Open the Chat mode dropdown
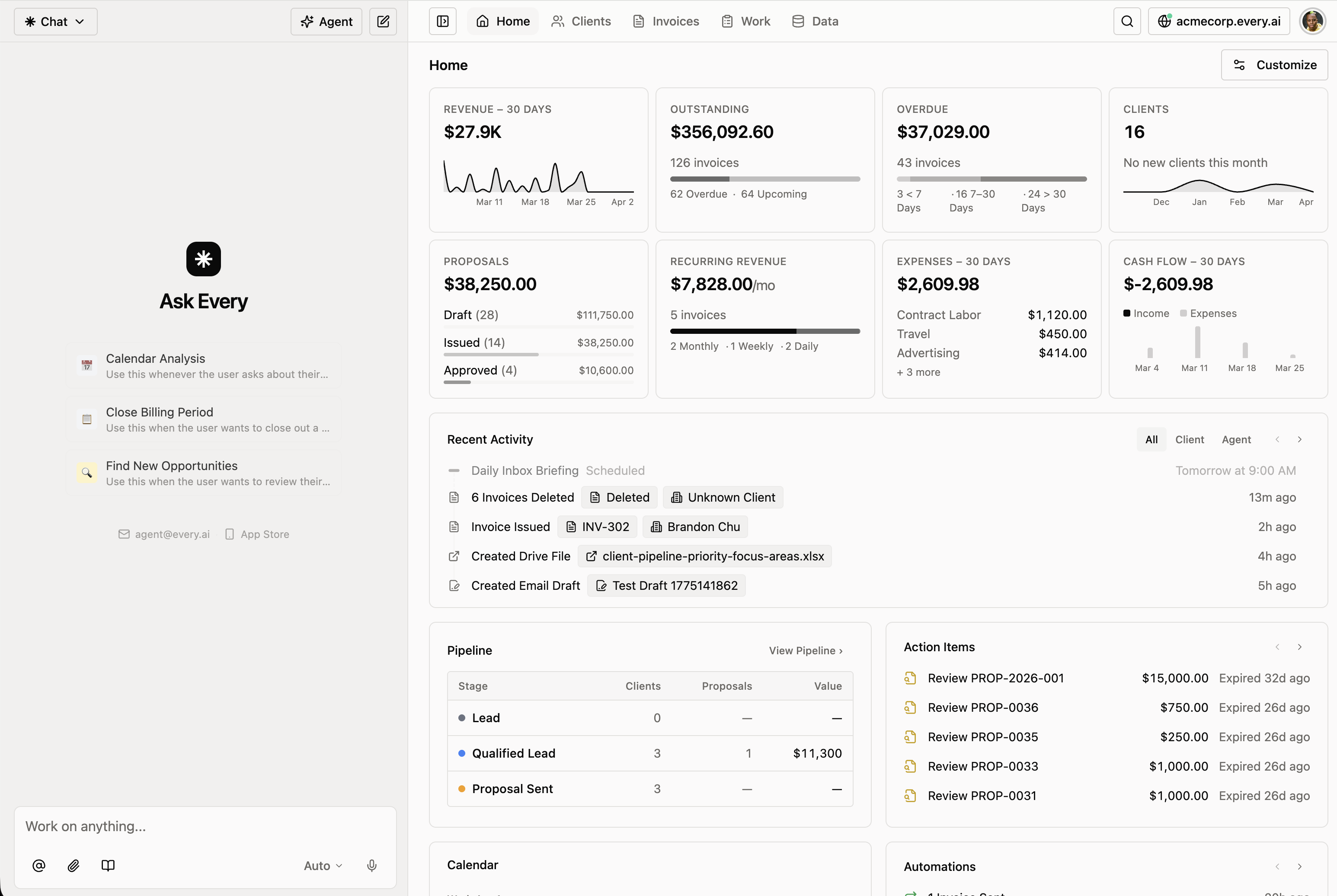The width and height of the screenshot is (1337, 896). pos(55,21)
